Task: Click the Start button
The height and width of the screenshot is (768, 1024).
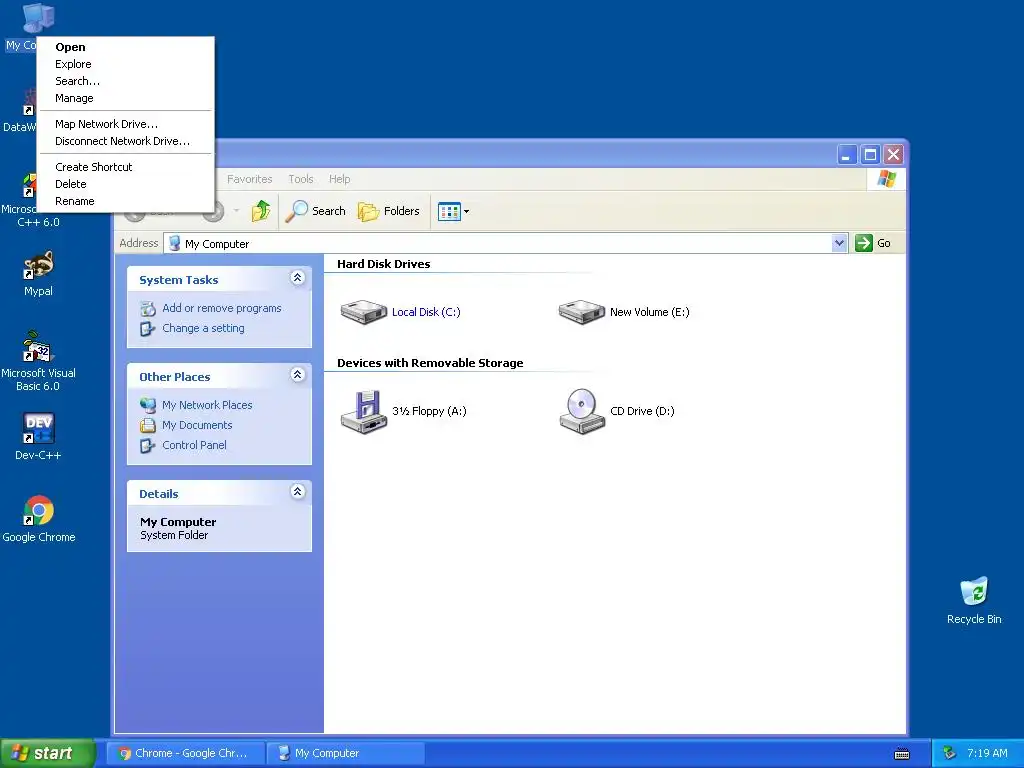Action: [x=48, y=753]
